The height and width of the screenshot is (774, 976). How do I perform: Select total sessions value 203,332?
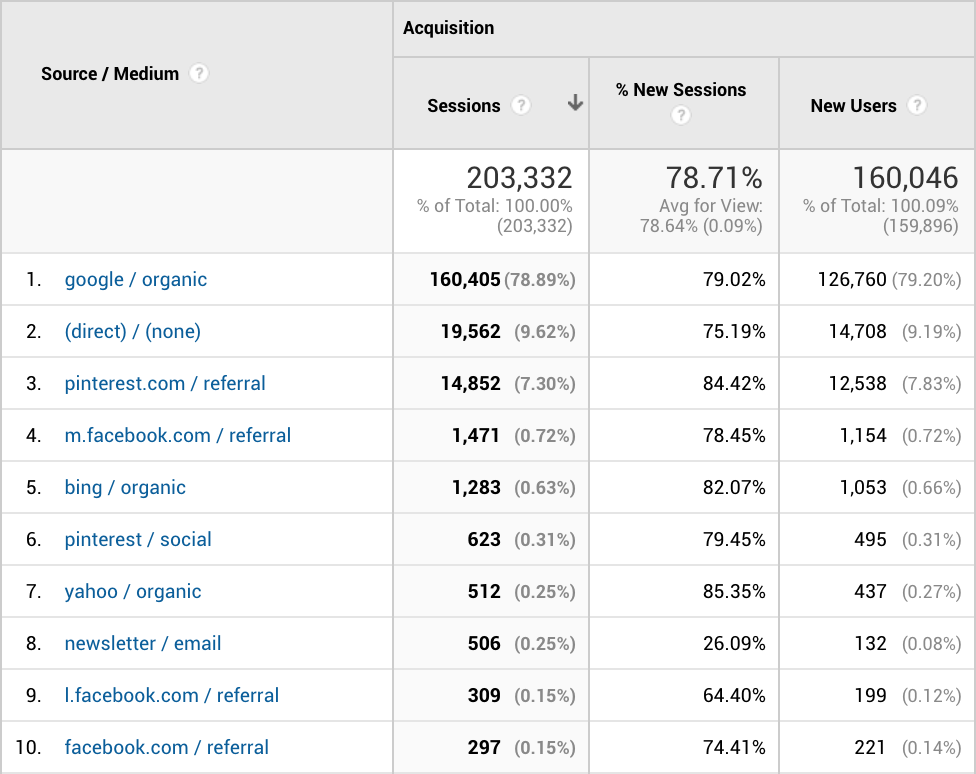tap(519, 178)
